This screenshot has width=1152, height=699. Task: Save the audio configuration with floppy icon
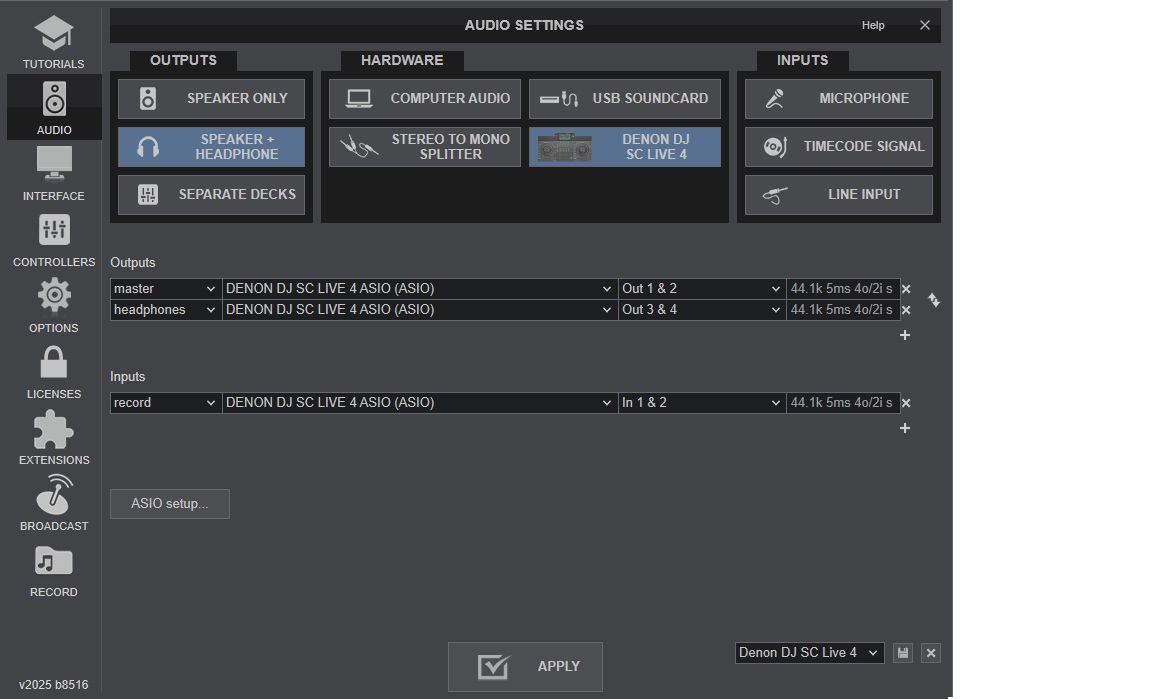pos(903,653)
